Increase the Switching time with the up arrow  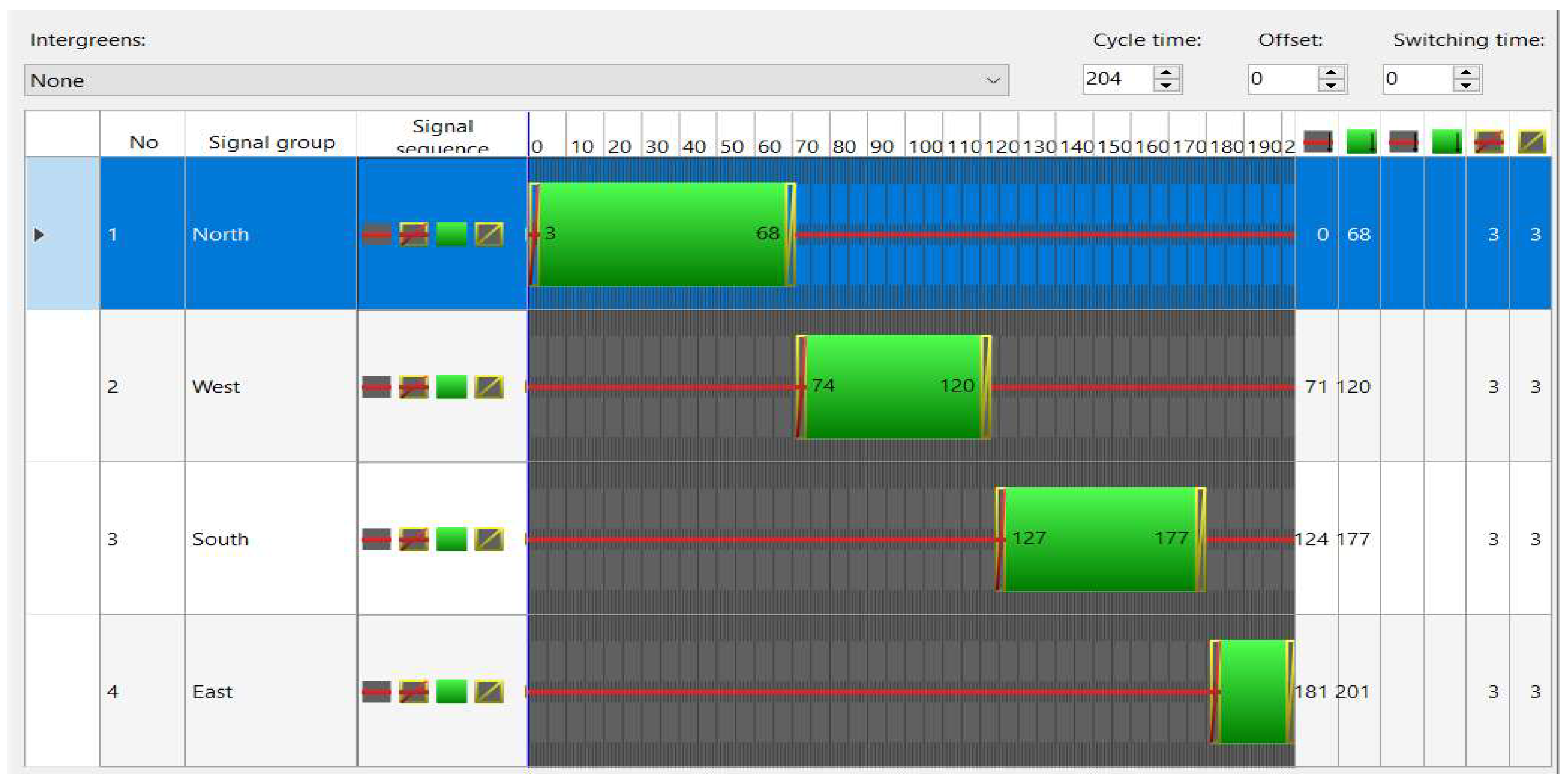[1467, 72]
